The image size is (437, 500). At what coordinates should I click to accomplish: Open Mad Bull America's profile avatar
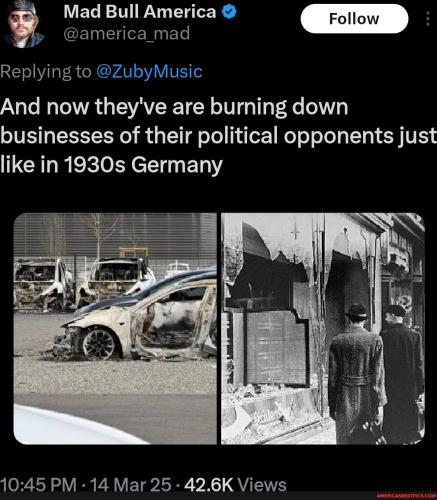point(23,23)
